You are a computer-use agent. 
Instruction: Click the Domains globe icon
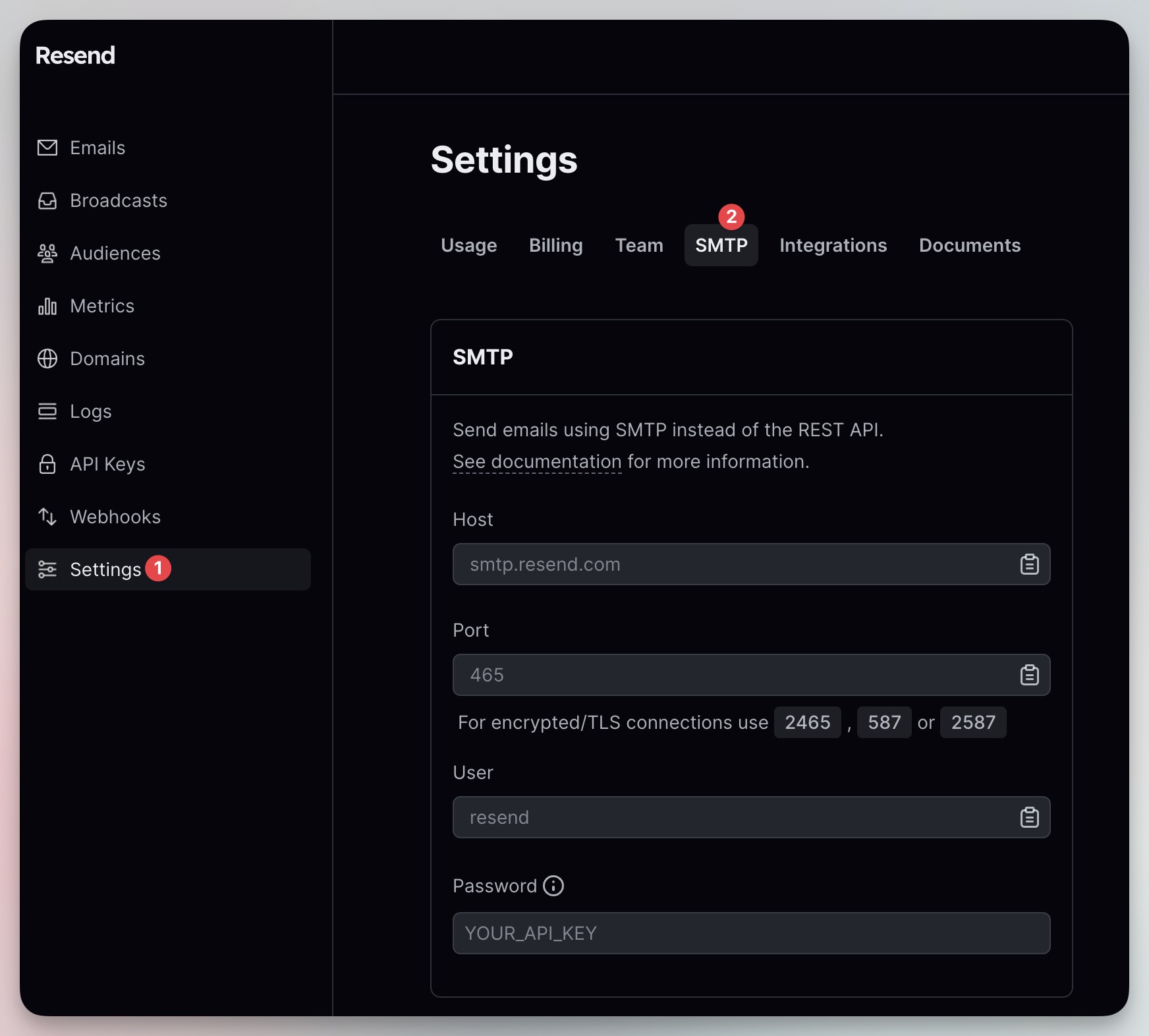pos(47,359)
